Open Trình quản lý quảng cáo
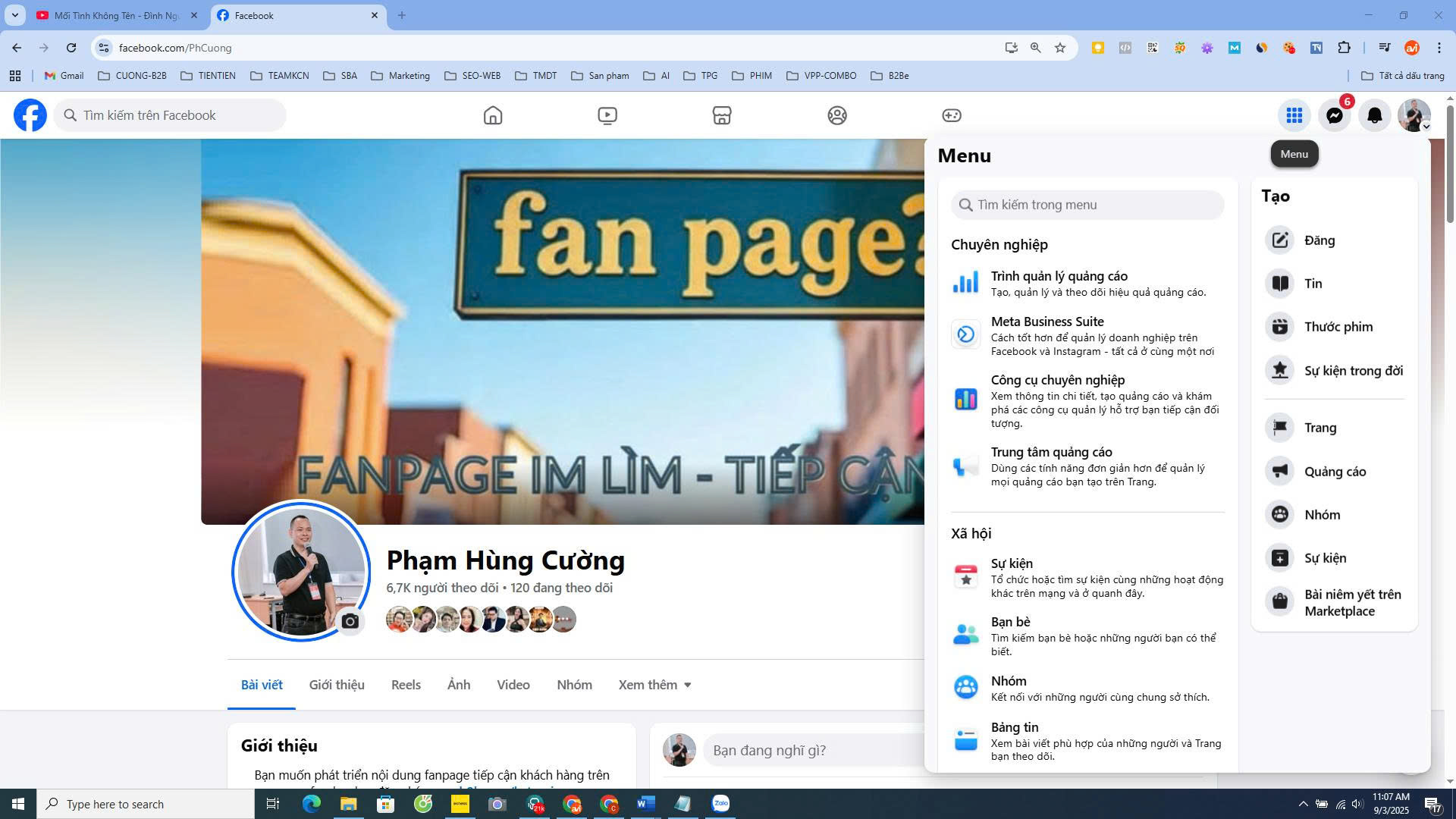Screen dimensions: 1456x819 point(1087,284)
